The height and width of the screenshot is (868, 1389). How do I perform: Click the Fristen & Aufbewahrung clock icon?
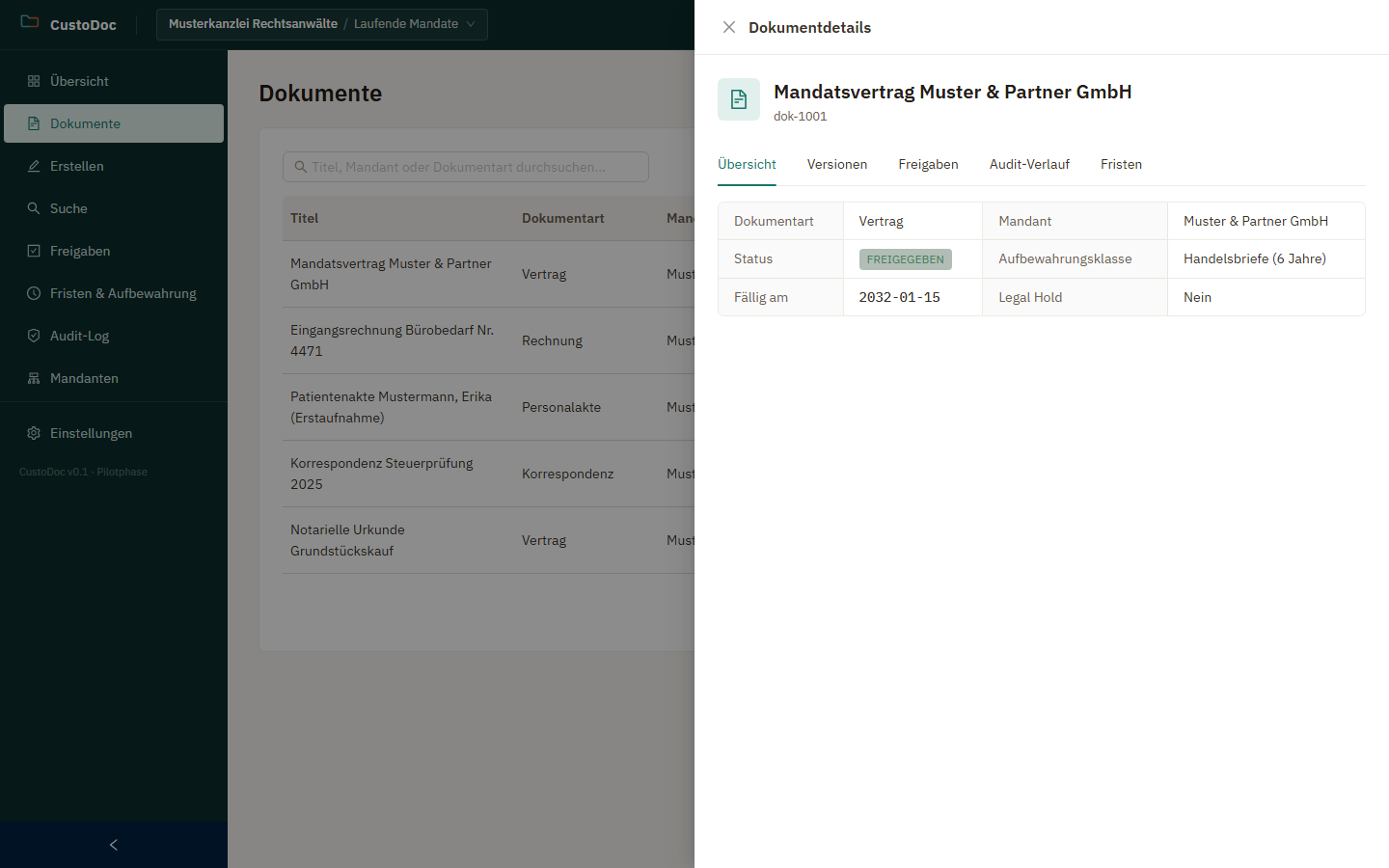34,293
